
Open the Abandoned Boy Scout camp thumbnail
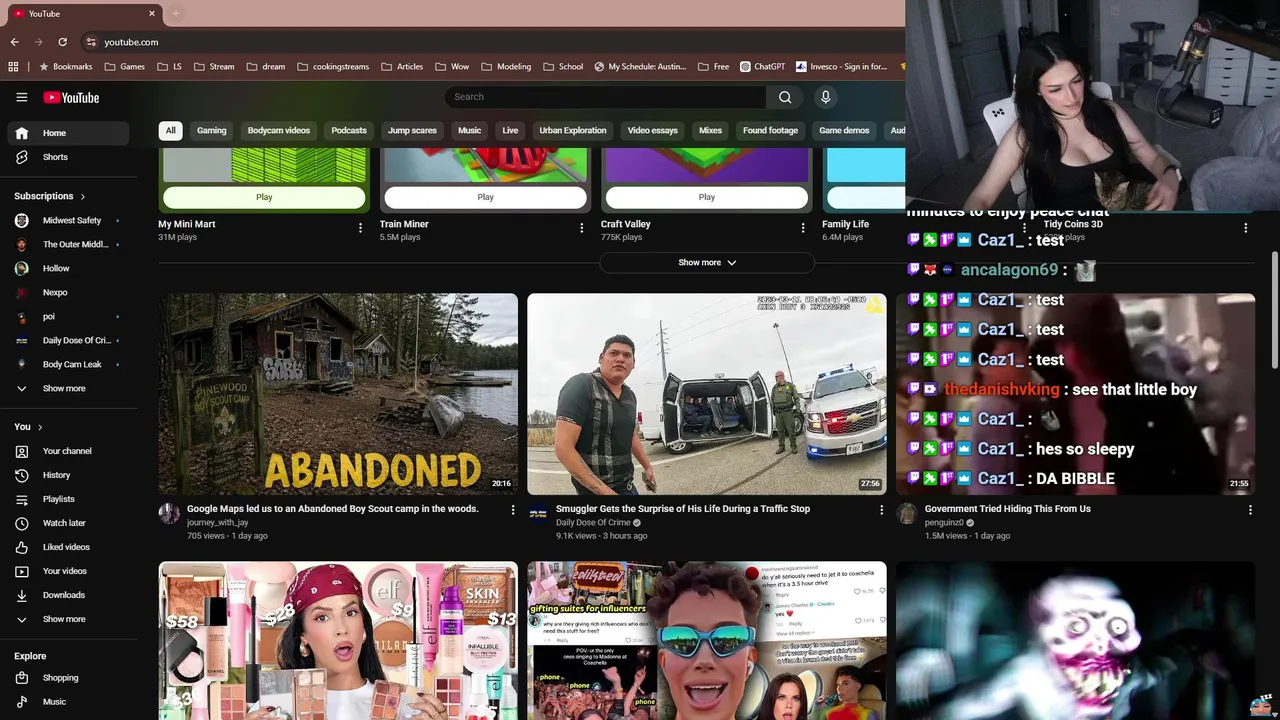tap(338, 394)
